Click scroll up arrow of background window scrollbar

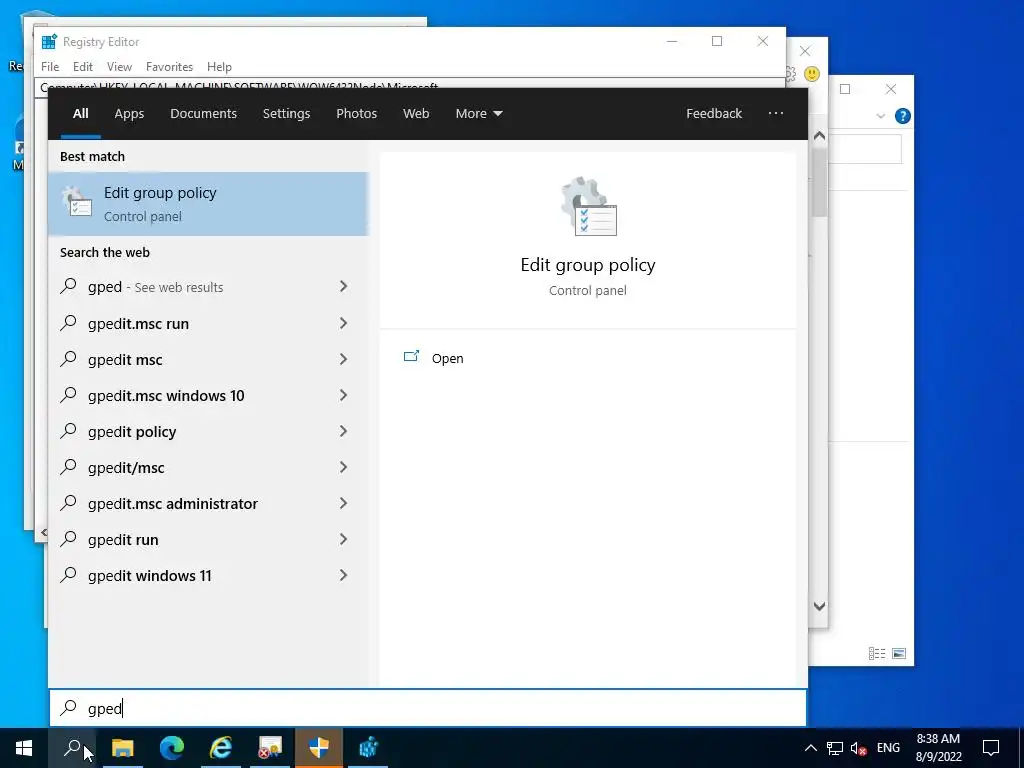tap(819, 136)
